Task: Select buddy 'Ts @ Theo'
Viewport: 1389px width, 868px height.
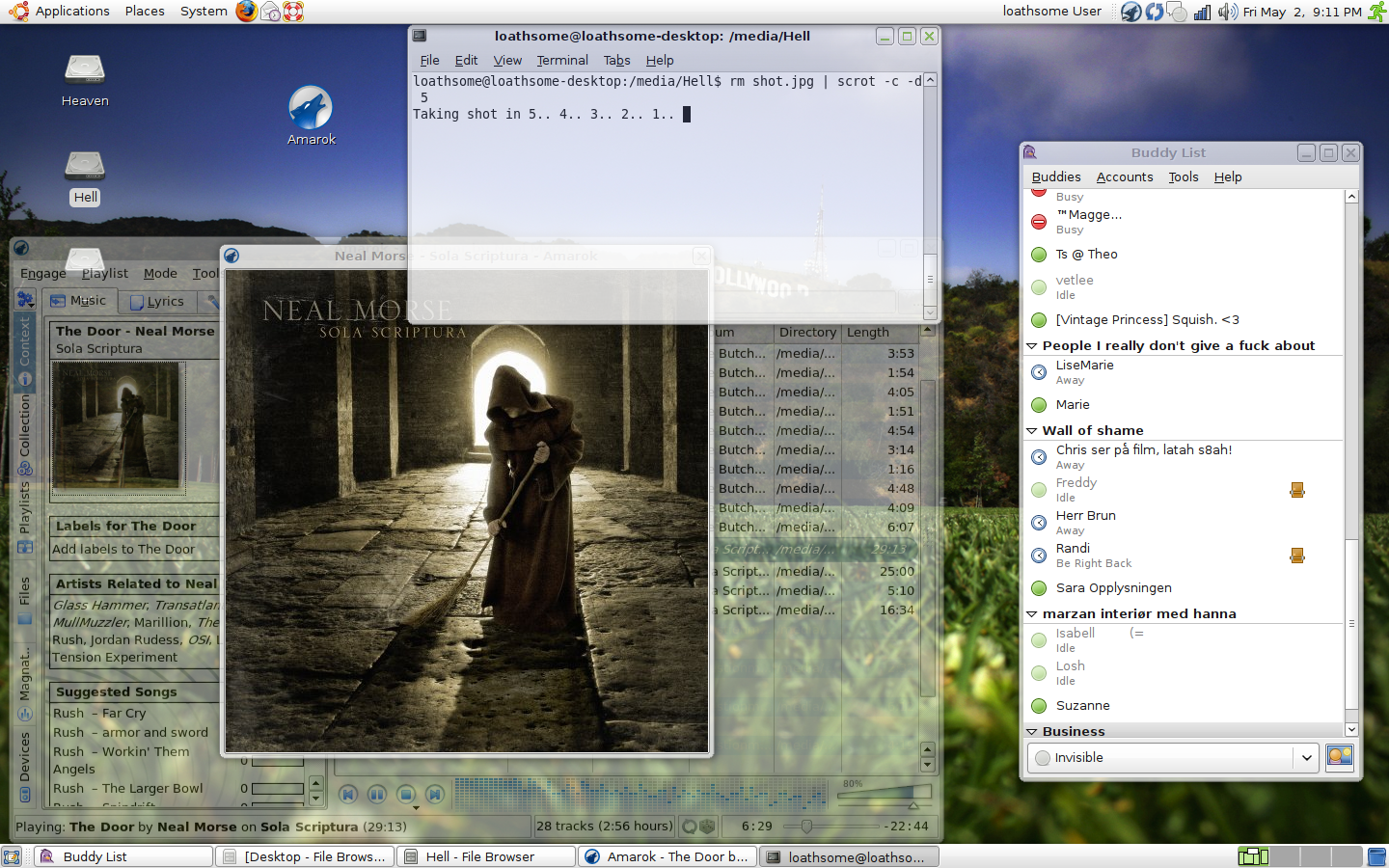Action: tap(1184, 255)
